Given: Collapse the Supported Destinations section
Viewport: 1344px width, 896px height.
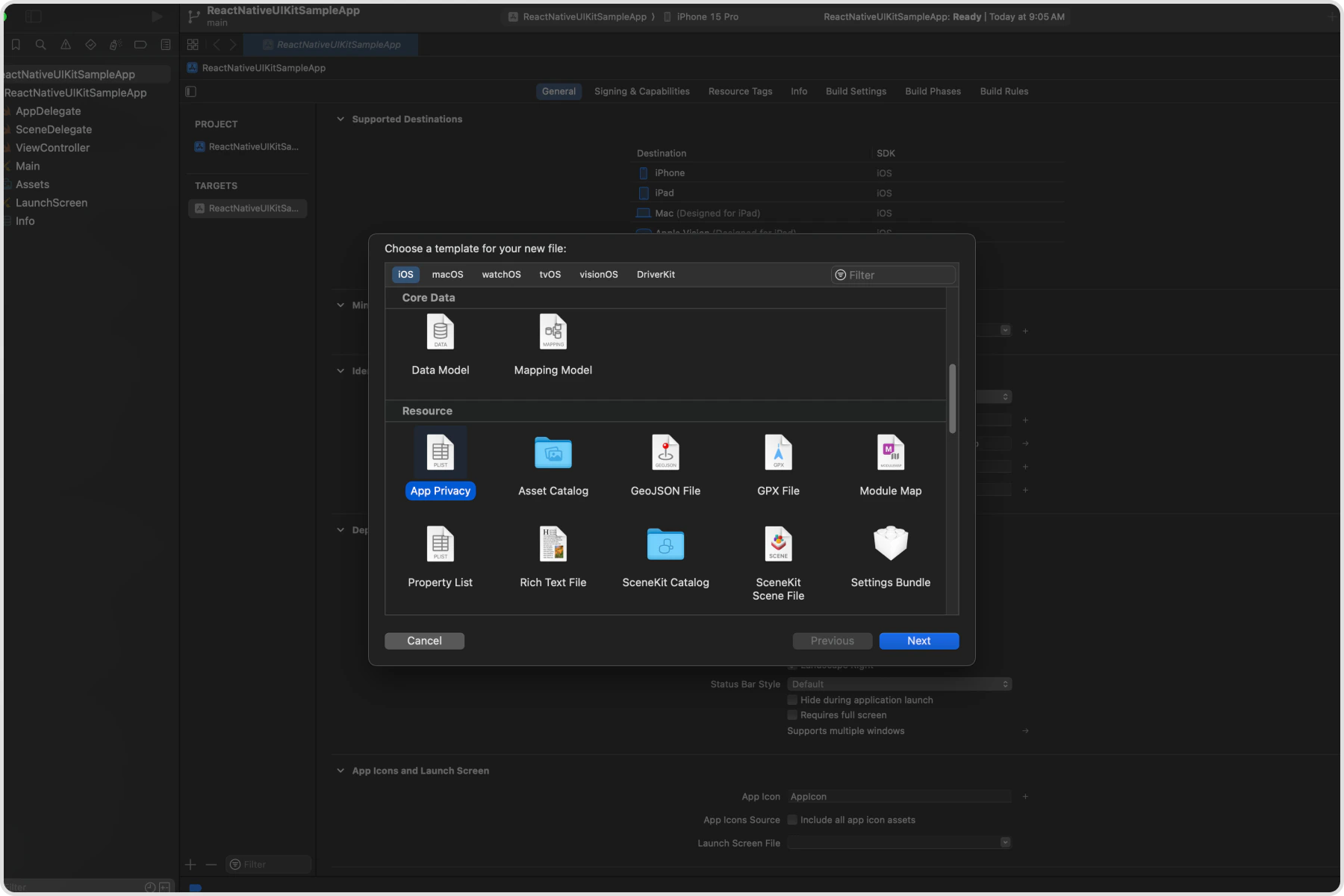Looking at the screenshot, I should tap(340, 119).
